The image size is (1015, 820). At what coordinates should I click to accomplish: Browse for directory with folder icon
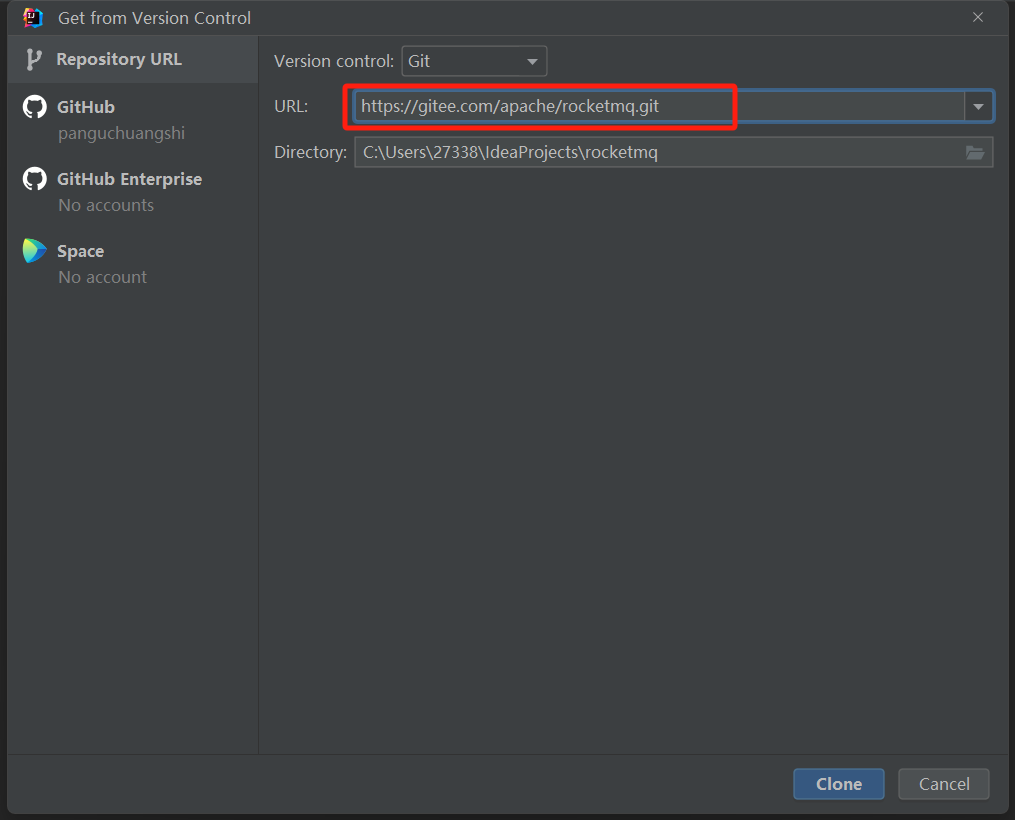click(x=975, y=153)
